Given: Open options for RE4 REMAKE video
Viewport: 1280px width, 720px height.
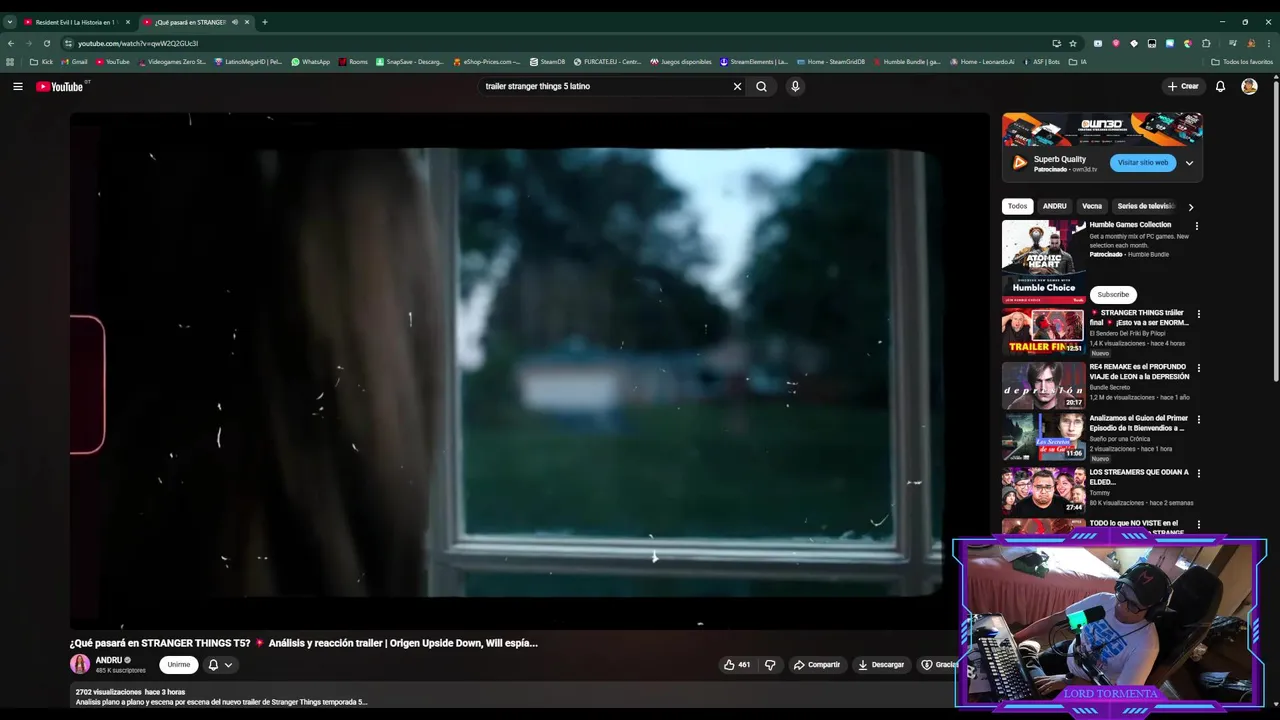Looking at the screenshot, I should point(1198,368).
